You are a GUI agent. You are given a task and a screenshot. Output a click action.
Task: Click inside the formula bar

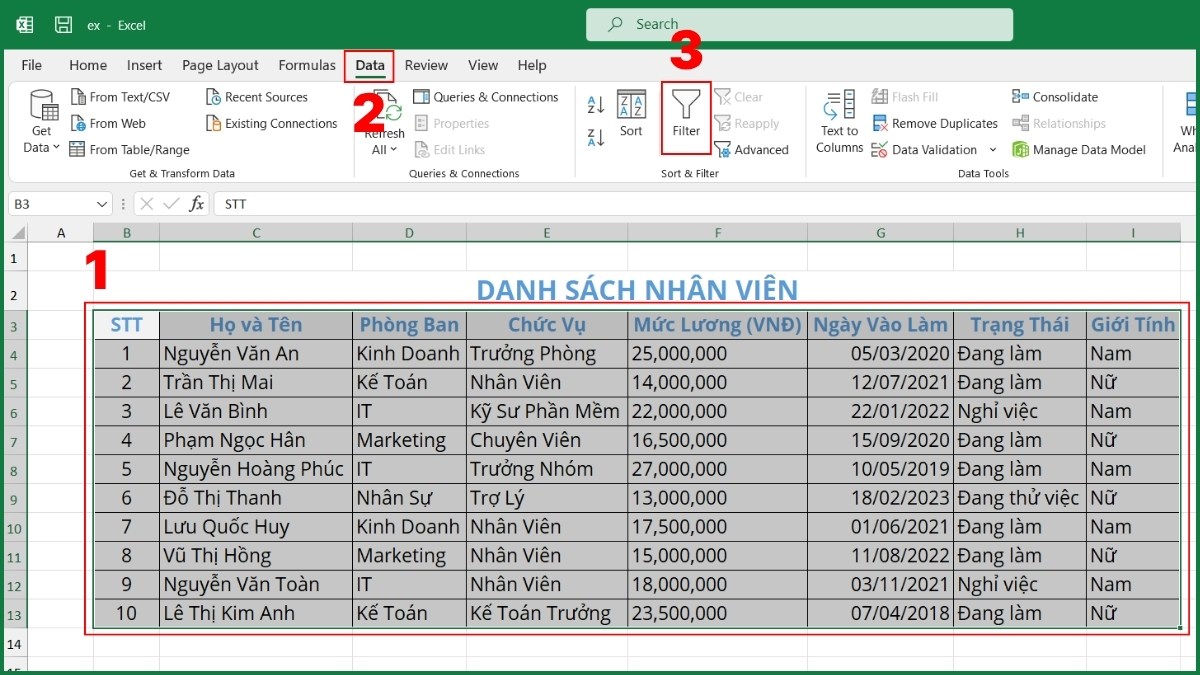[400, 203]
